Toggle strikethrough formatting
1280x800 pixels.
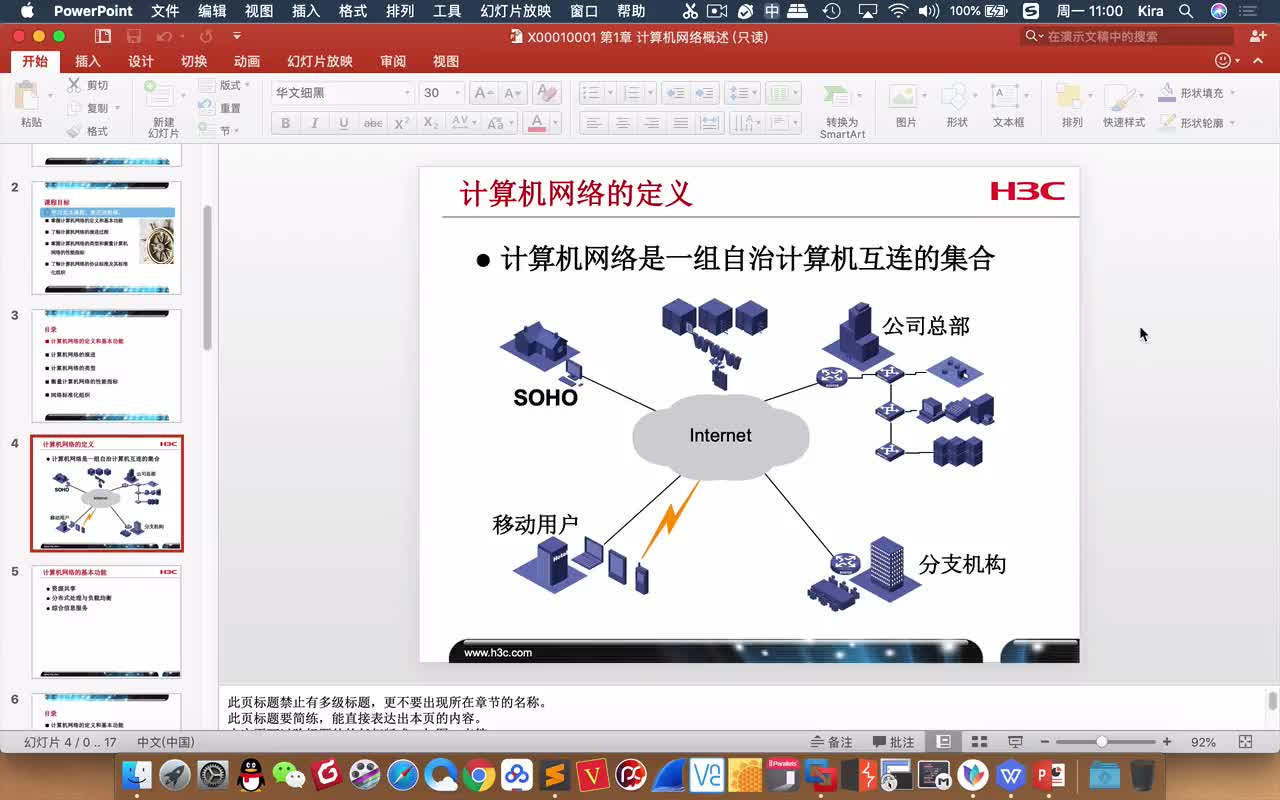click(x=372, y=123)
